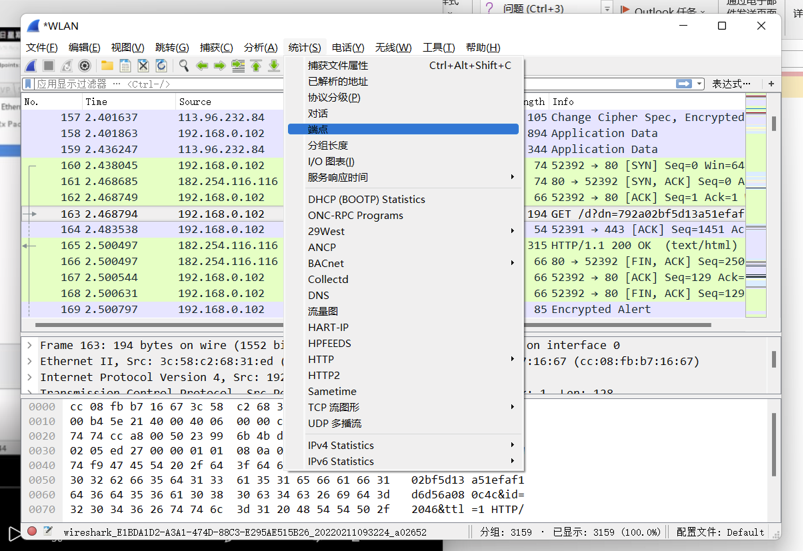Click the colored packet minimap strip
The image size is (803, 551).
coord(756,205)
